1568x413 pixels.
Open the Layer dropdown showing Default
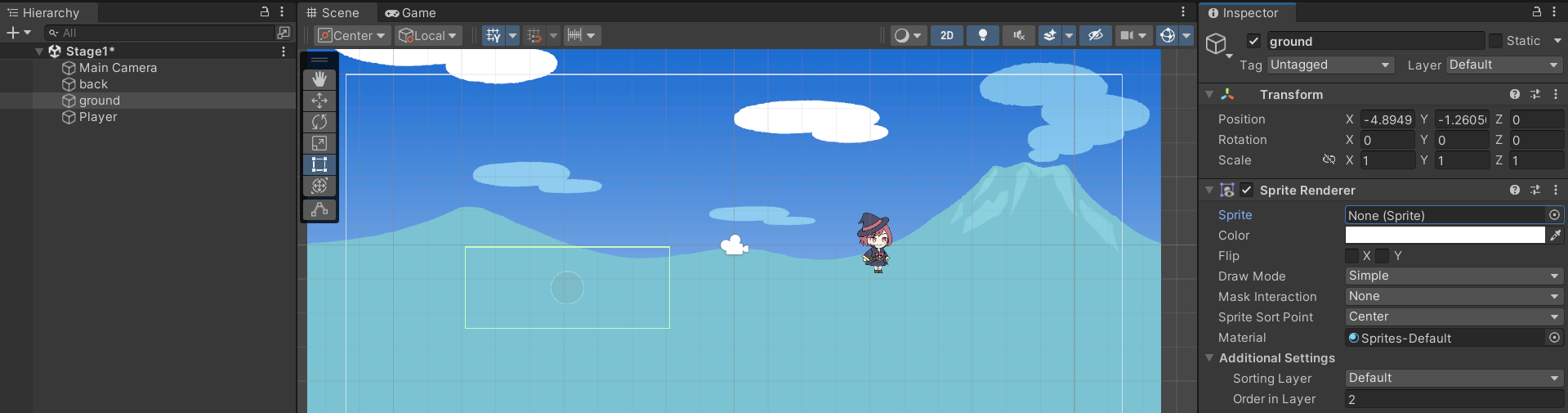(1505, 65)
